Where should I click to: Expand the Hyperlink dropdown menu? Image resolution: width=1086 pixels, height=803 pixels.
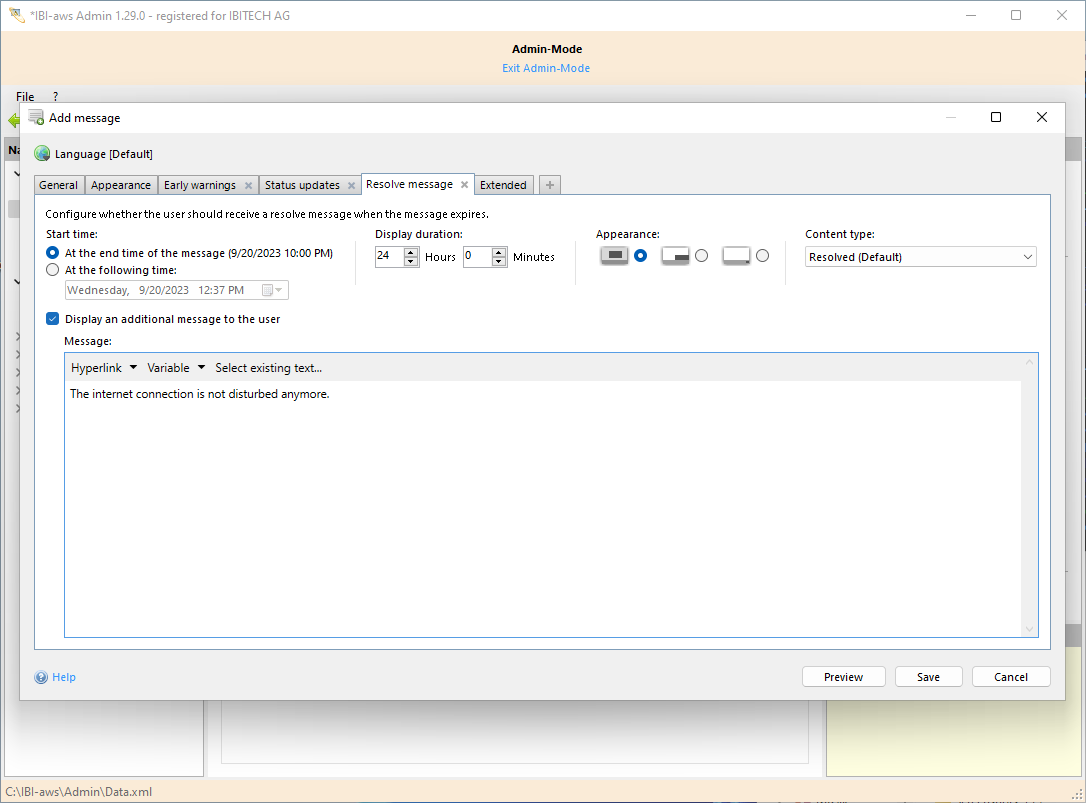click(104, 368)
